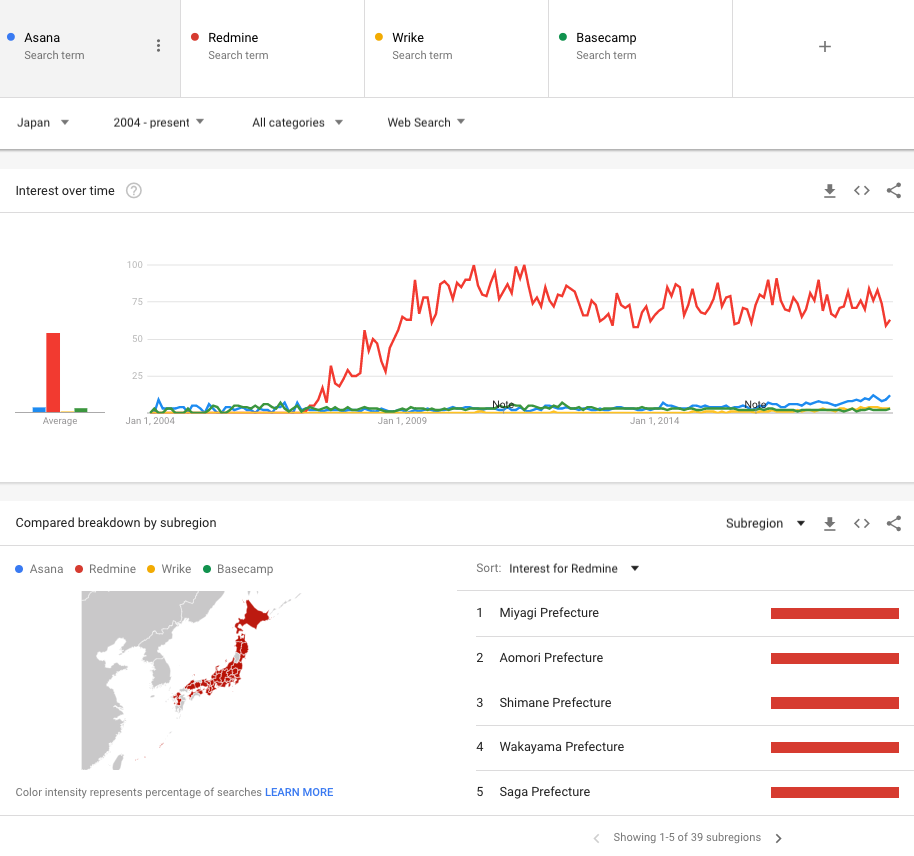The image size is (914, 856).
Task: Click the 'Interest over time' heading
Action: pos(65,191)
